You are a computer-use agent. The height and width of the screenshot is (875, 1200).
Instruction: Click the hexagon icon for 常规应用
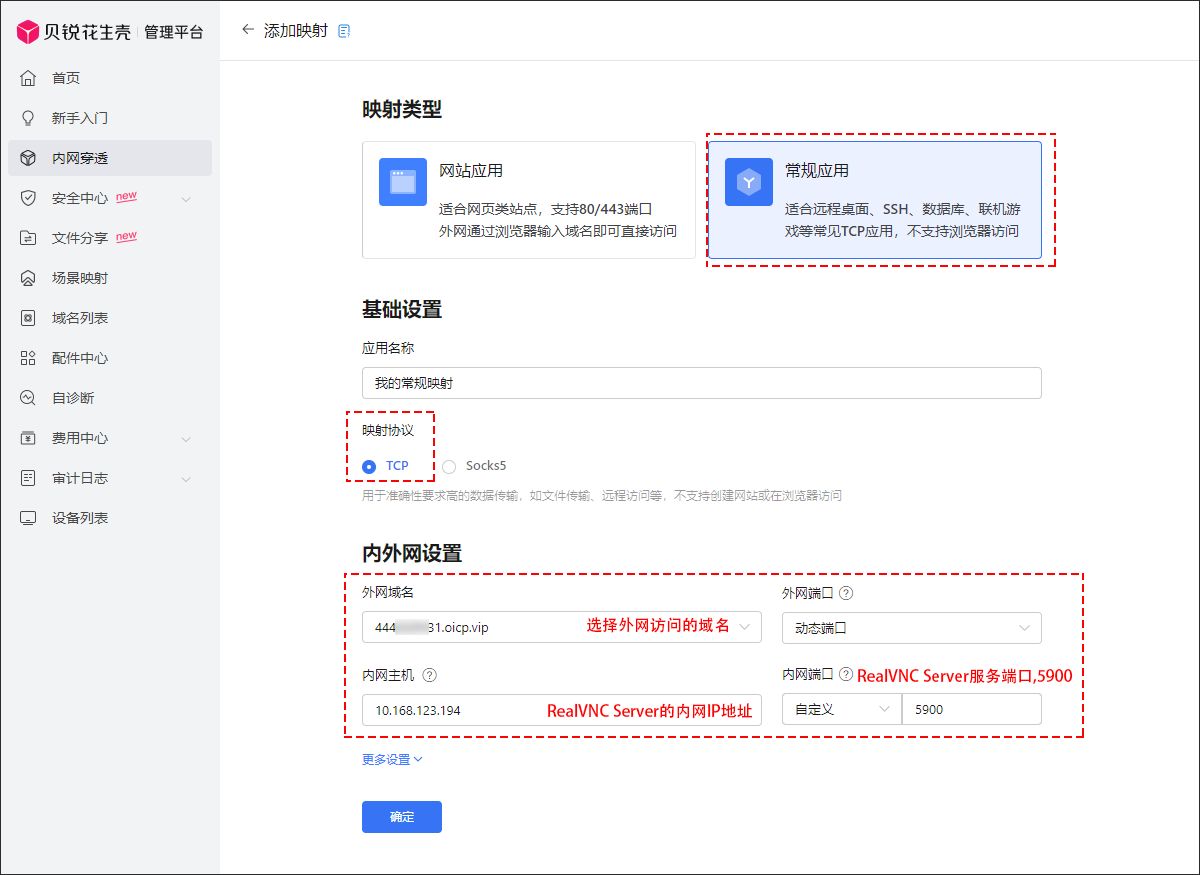[749, 182]
